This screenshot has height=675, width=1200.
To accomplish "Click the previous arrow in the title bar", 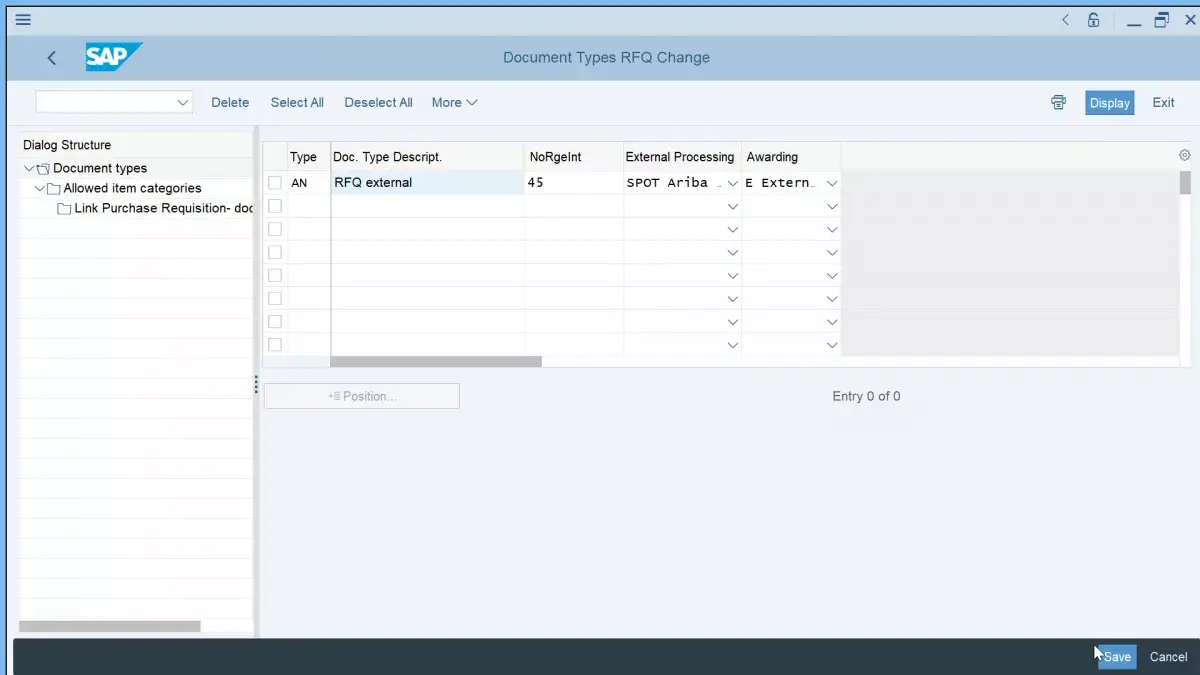I will (1066, 20).
